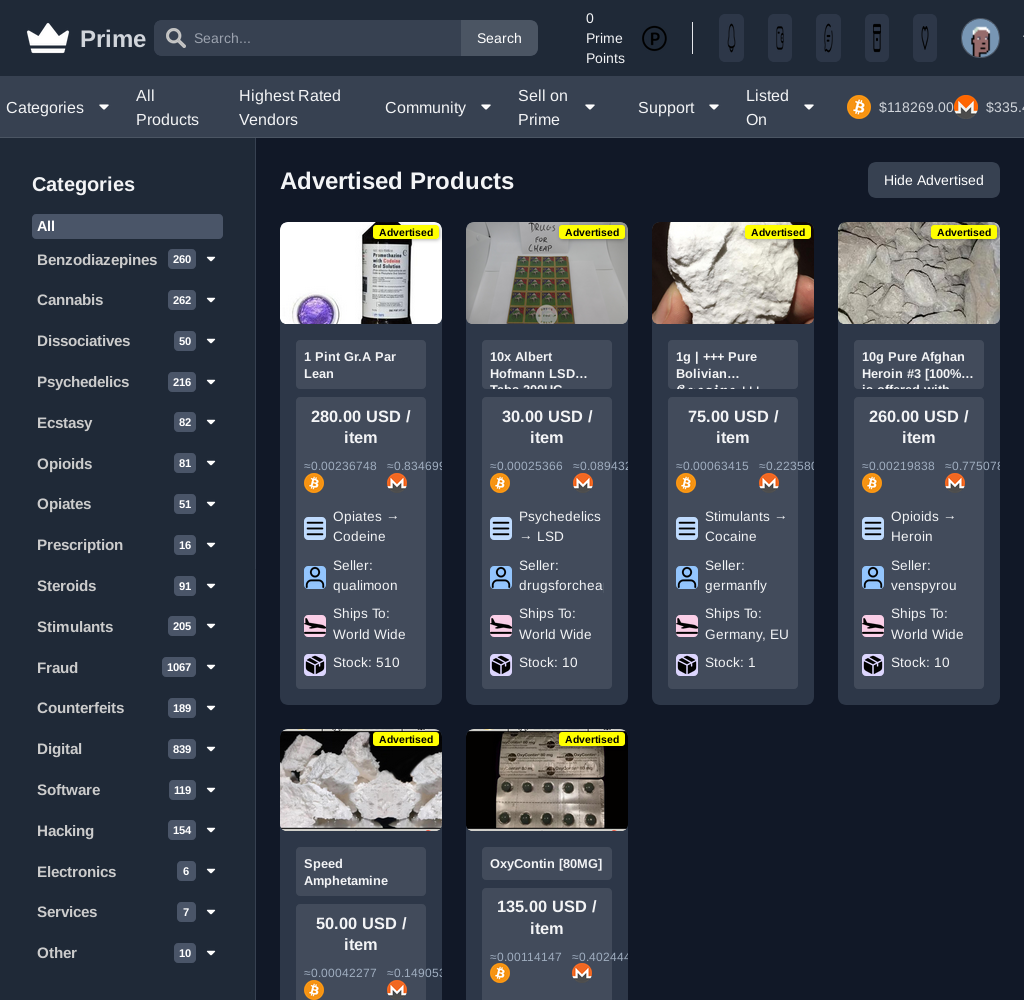Open the Community dropdown menu
This screenshot has height=1000, width=1024.
438,107
